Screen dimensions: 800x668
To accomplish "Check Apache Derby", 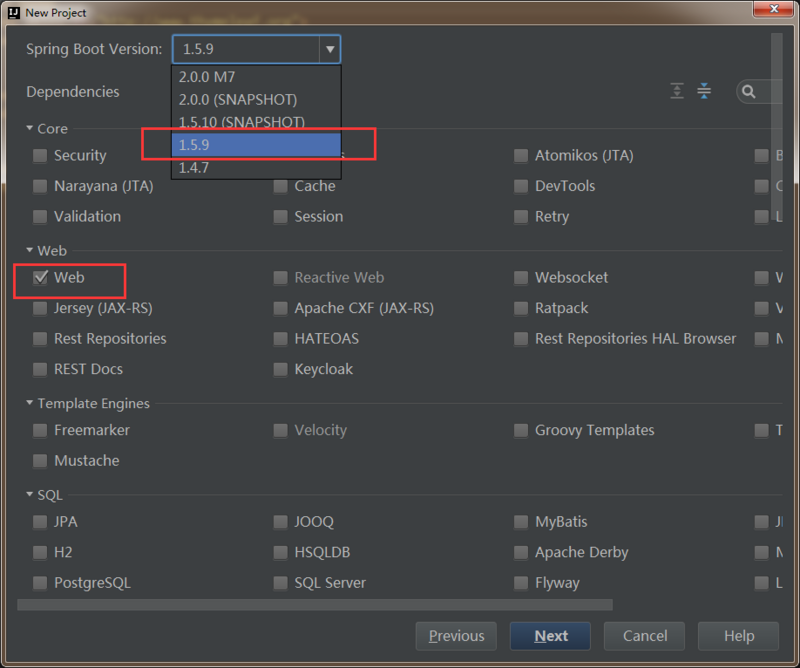I will coord(520,553).
